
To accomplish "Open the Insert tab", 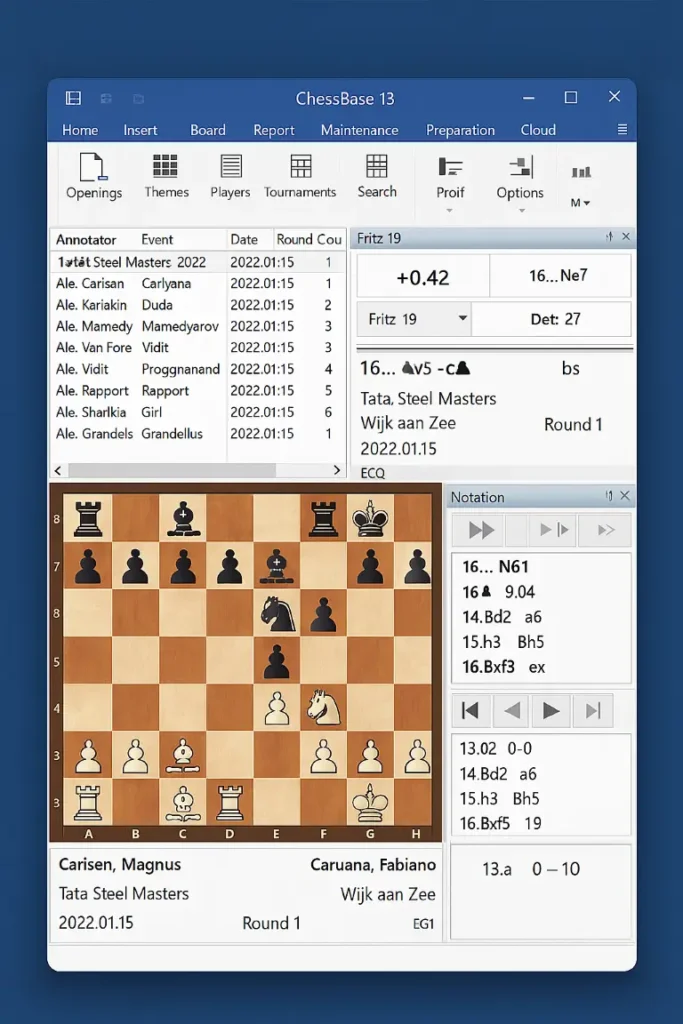I will point(140,130).
